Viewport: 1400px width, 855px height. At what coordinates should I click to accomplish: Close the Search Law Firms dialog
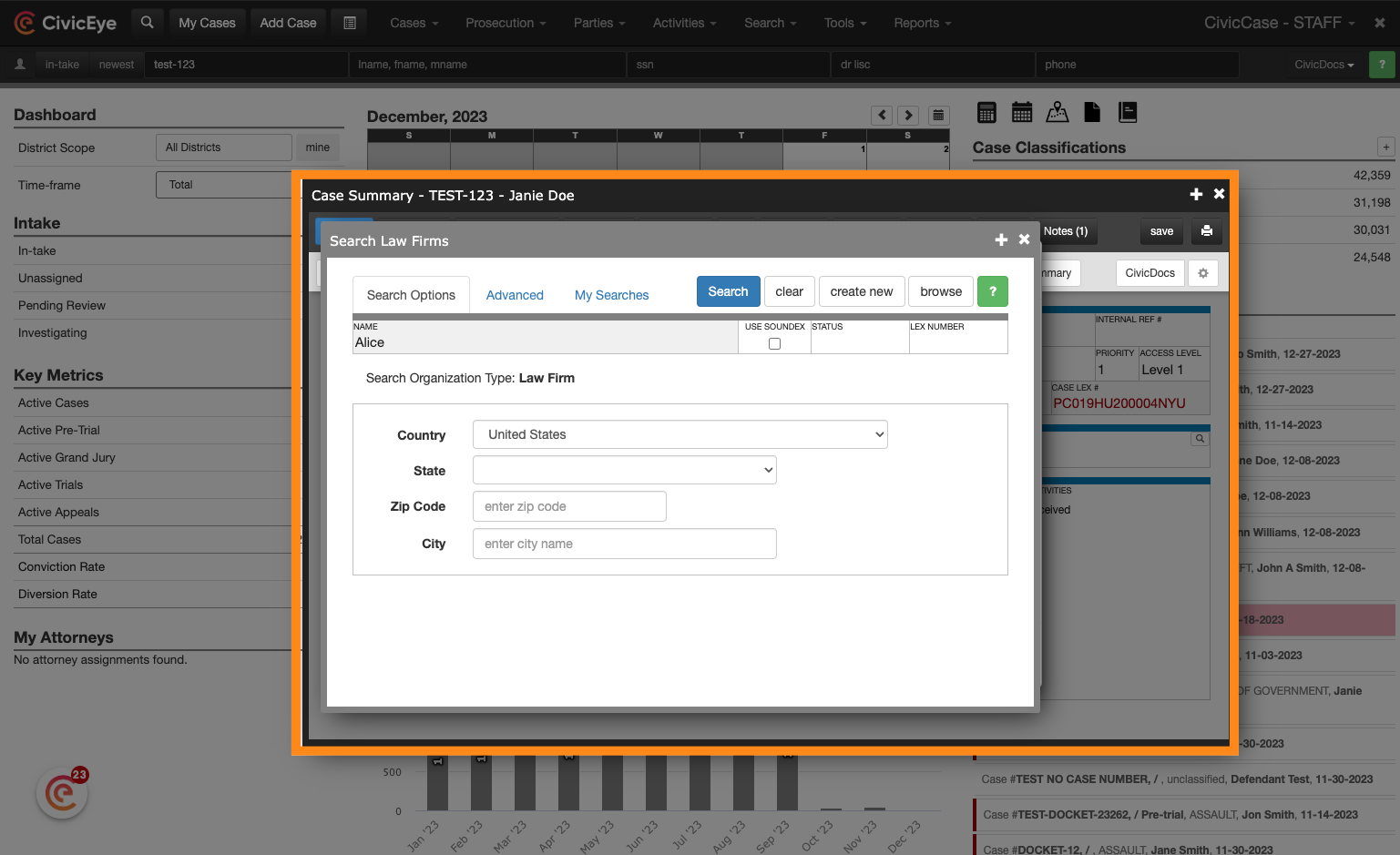(x=1024, y=239)
